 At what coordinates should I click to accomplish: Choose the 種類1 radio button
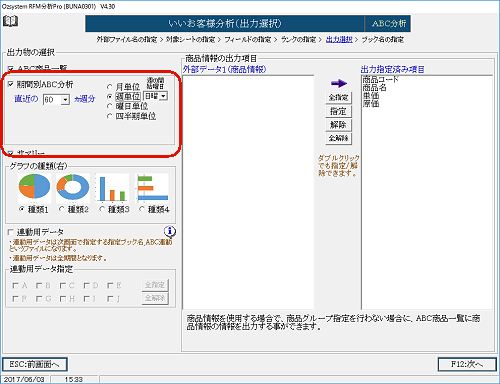22,209
